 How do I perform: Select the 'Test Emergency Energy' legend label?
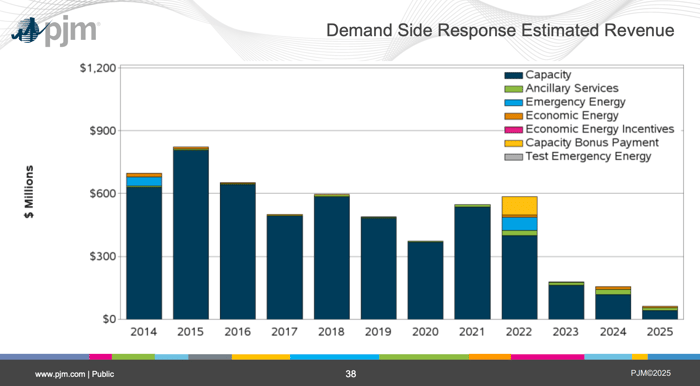coord(588,156)
